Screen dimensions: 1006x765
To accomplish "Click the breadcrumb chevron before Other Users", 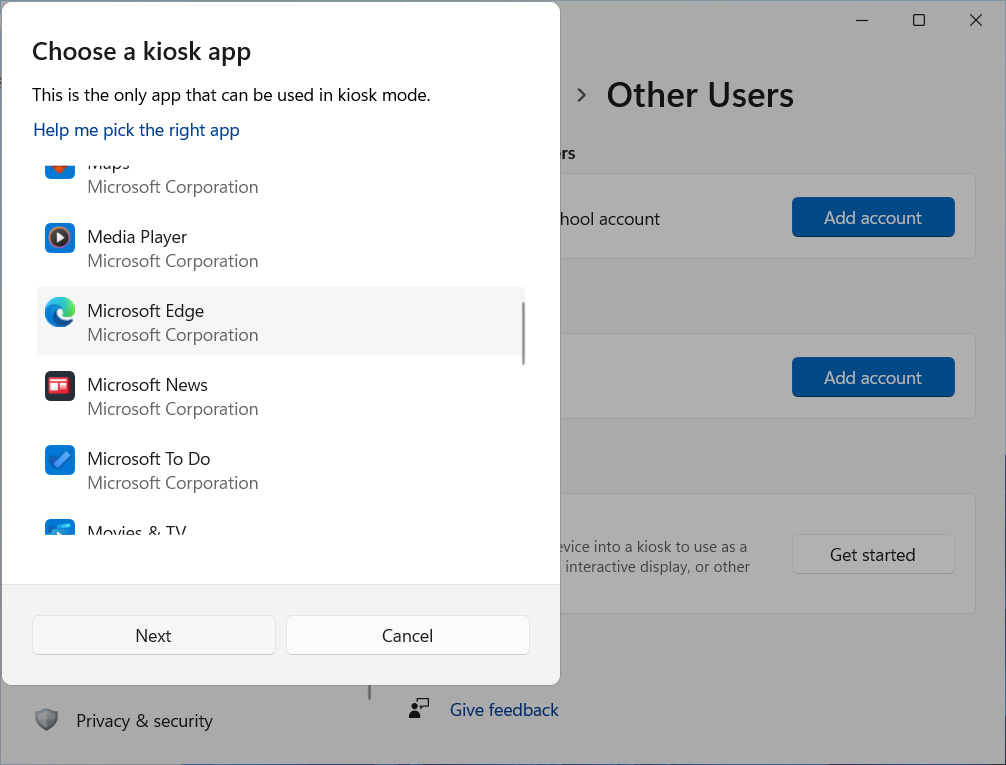I will 581,95.
